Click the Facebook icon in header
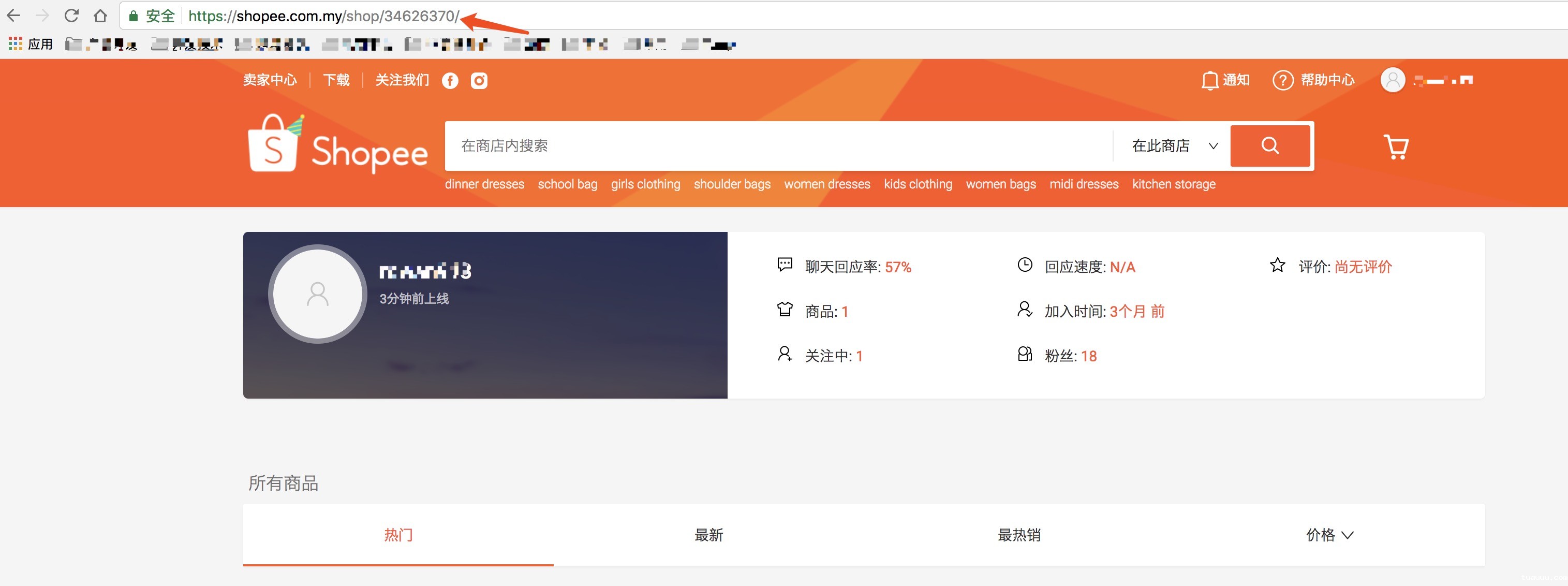 click(x=450, y=80)
